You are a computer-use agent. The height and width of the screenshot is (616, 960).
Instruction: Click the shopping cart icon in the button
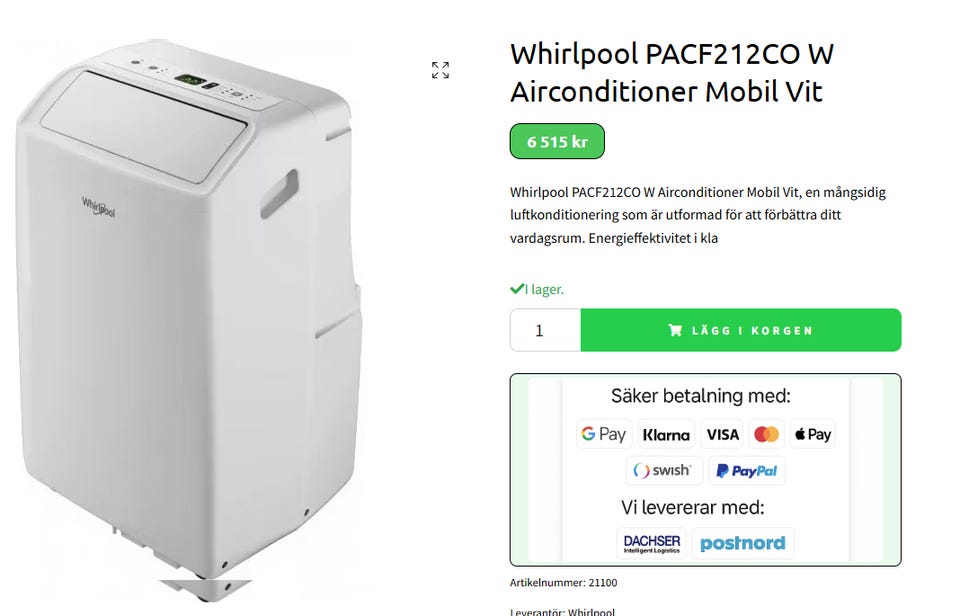675,331
